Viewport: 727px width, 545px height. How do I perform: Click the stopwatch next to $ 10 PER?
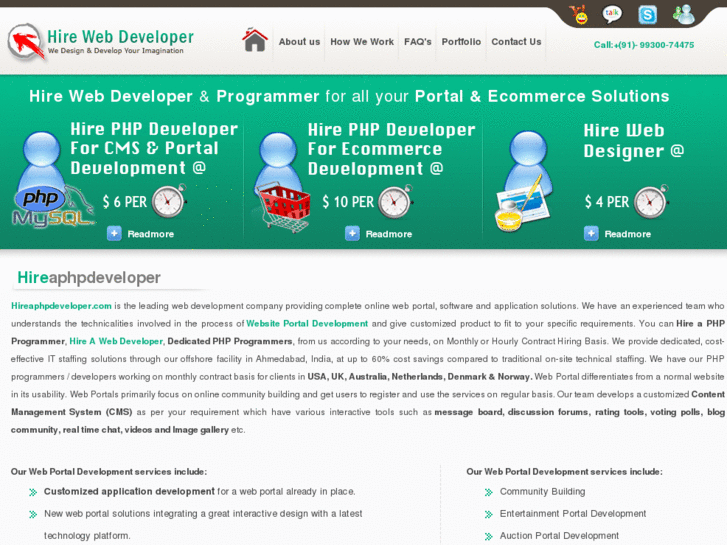395,202
